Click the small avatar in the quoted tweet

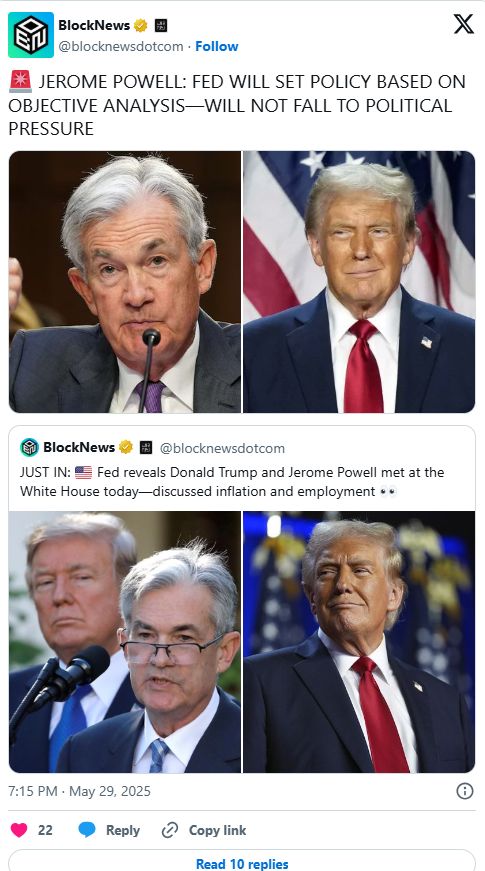[29, 447]
